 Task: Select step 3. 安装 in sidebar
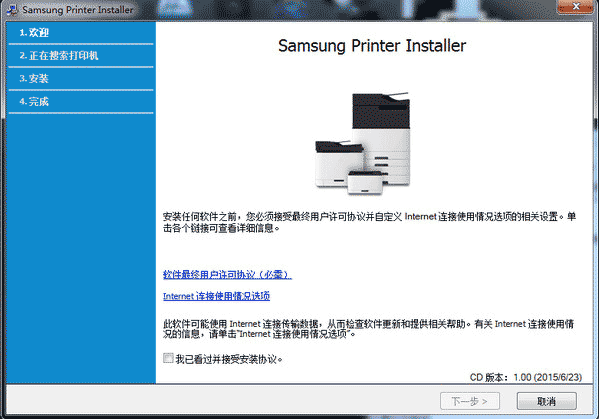pos(81,79)
